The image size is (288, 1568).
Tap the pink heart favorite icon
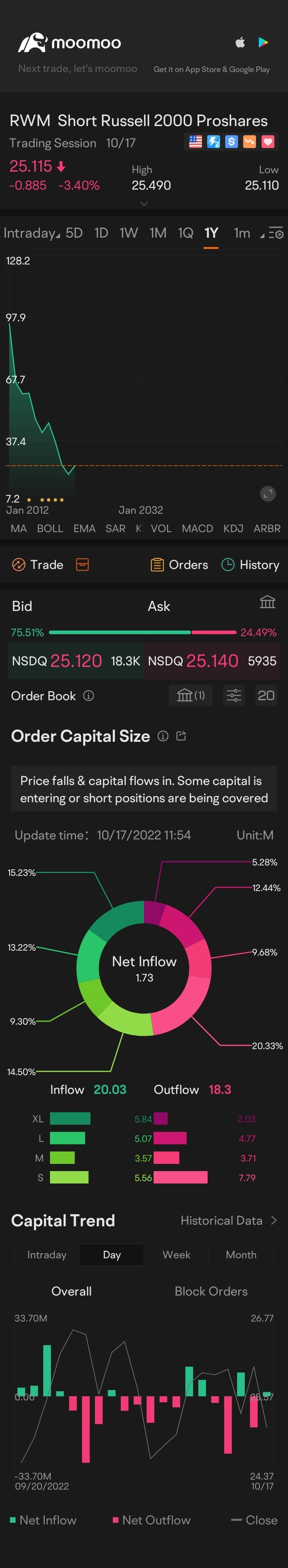[x=268, y=142]
